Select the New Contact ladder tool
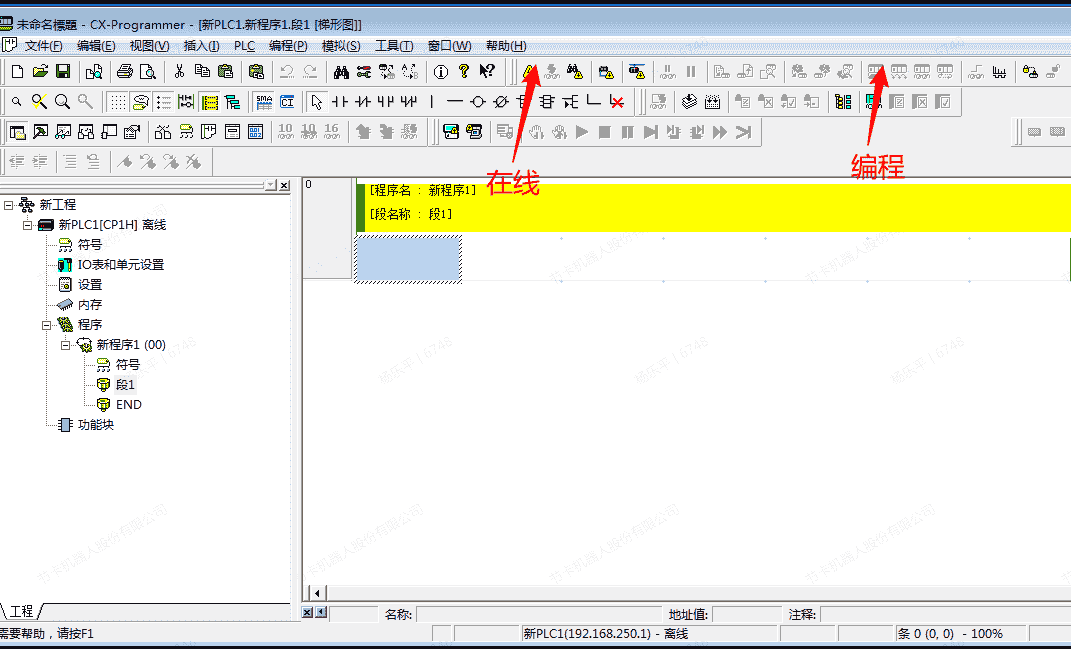 (340, 101)
